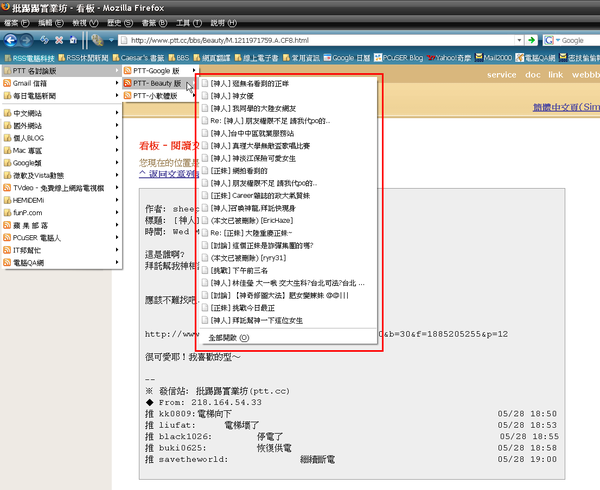Open the 書籤 (B) menu
The width and height of the screenshot is (600, 490).
[x=154, y=23]
